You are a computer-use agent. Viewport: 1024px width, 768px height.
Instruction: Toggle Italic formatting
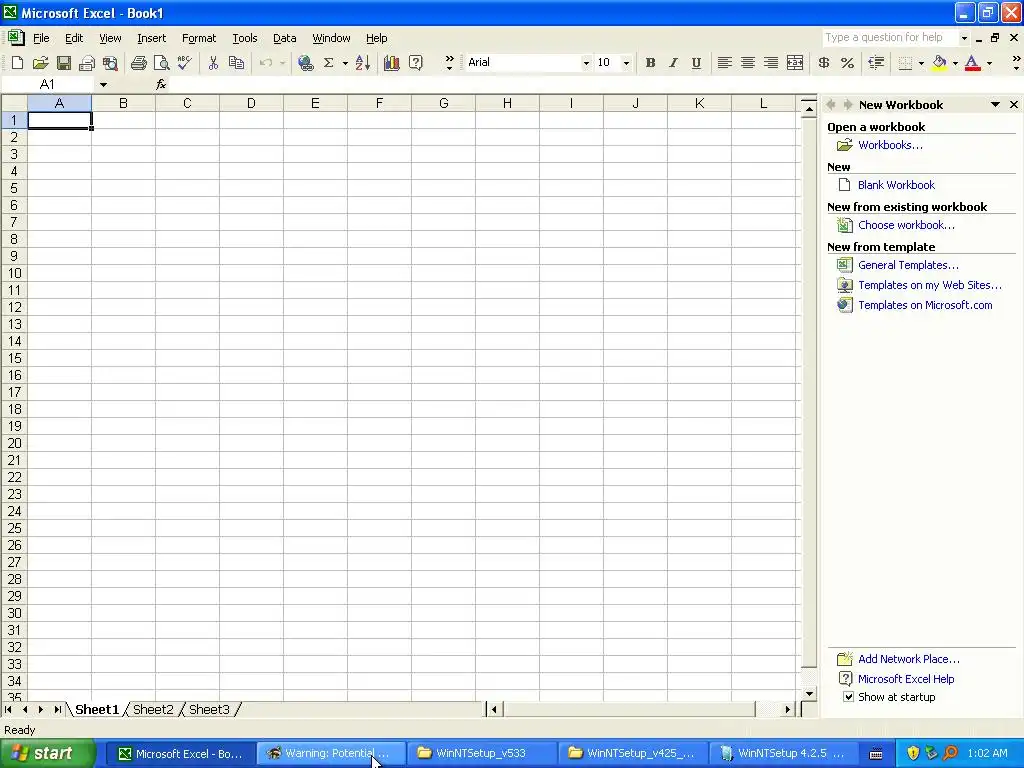[x=673, y=63]
